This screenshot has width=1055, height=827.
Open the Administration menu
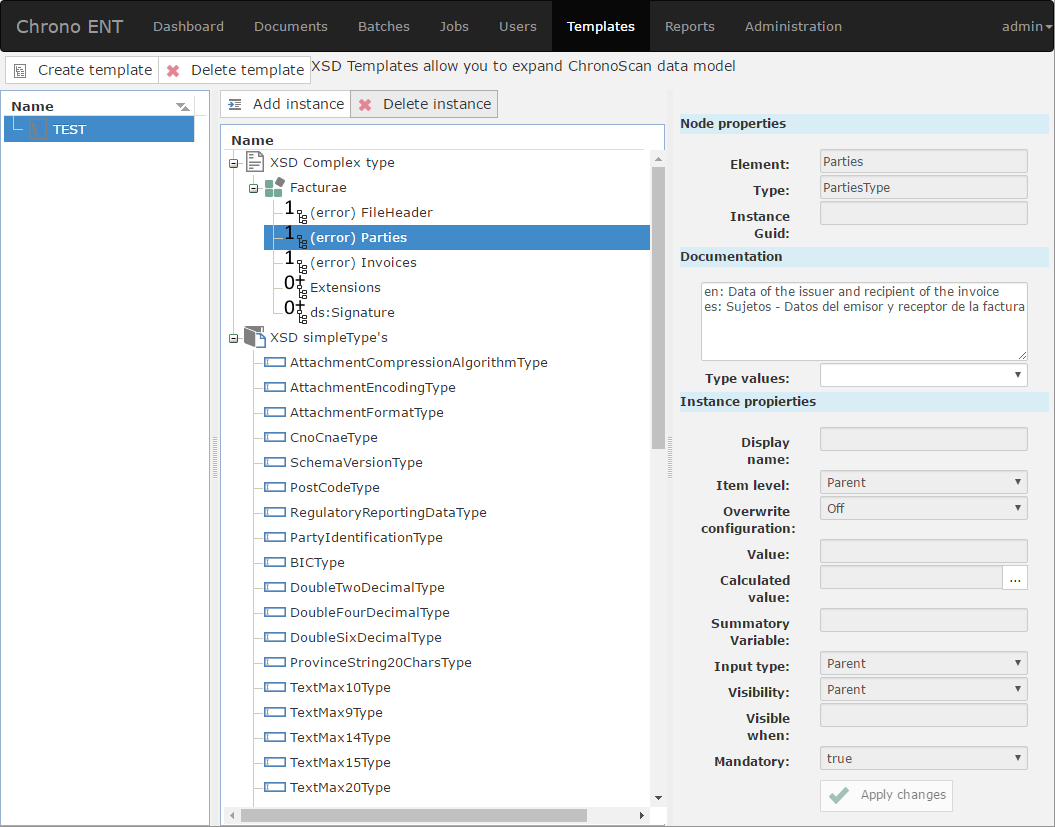[793, 26]
